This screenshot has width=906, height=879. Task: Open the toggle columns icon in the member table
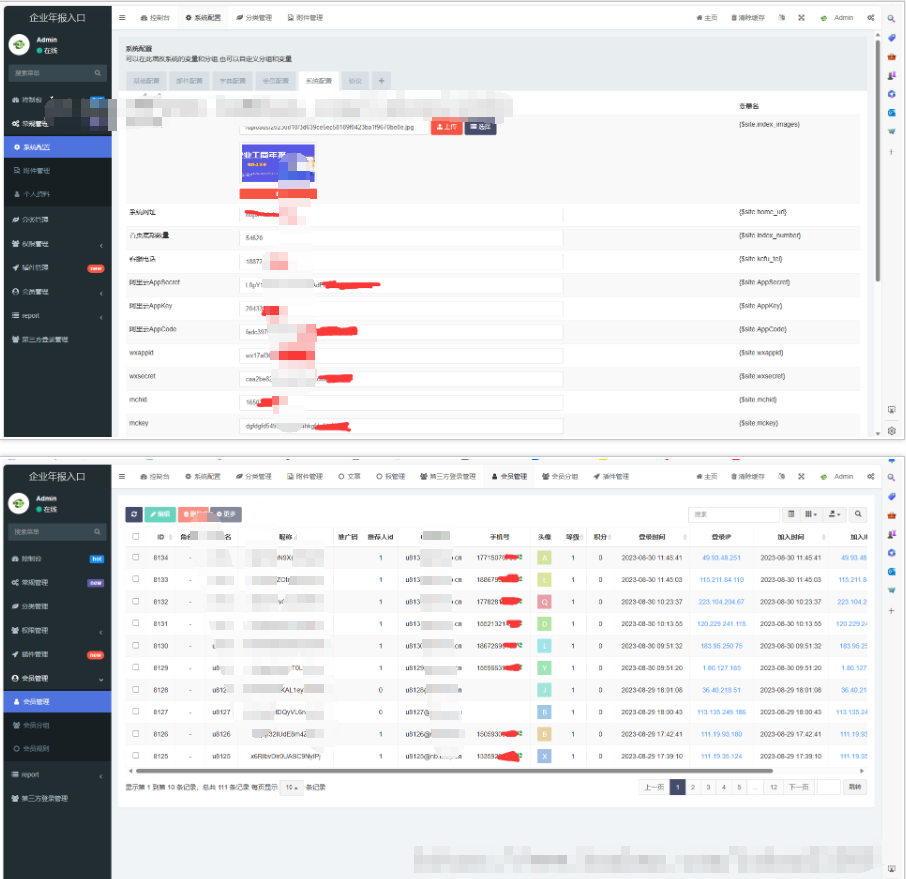(x=811, y=514)
